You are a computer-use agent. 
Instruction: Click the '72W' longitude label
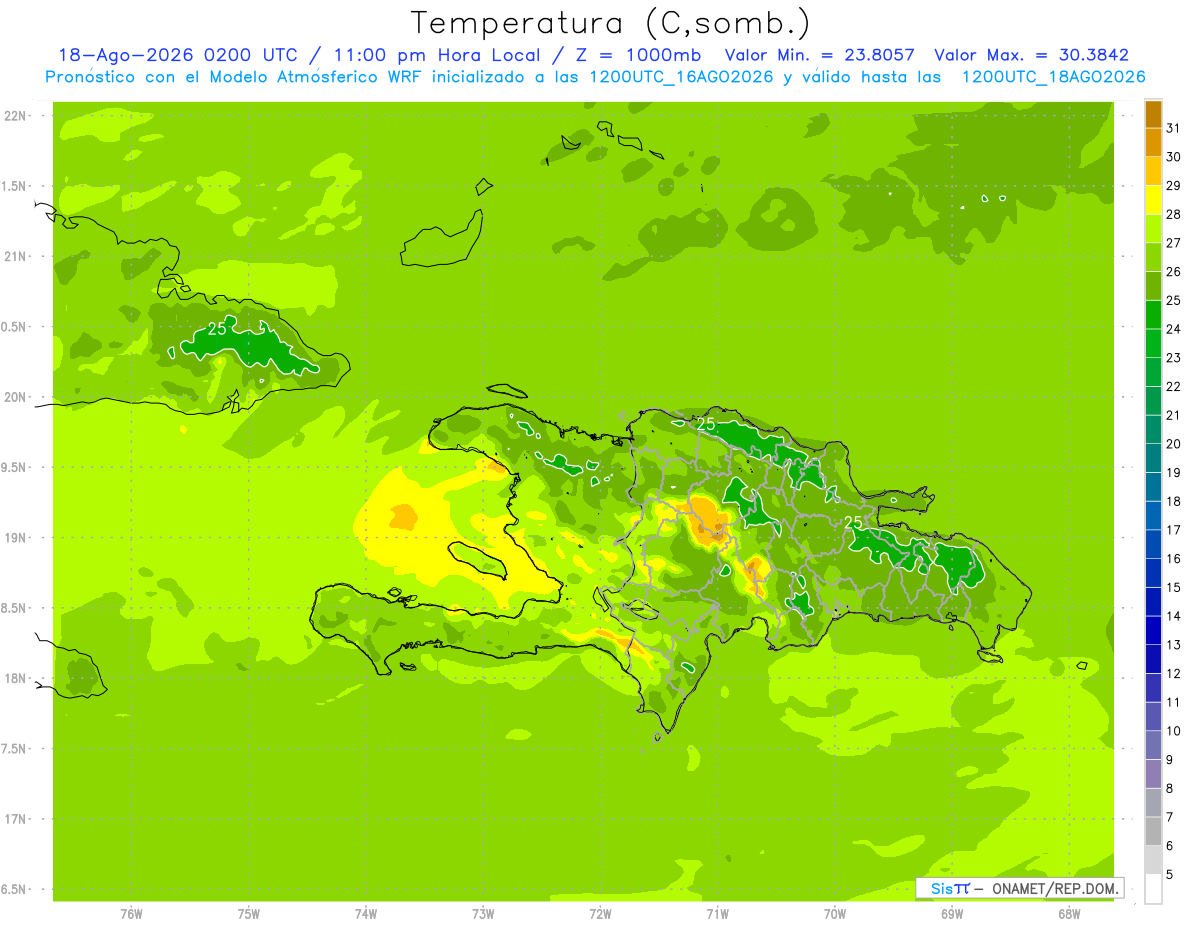(x=600, y=913)
